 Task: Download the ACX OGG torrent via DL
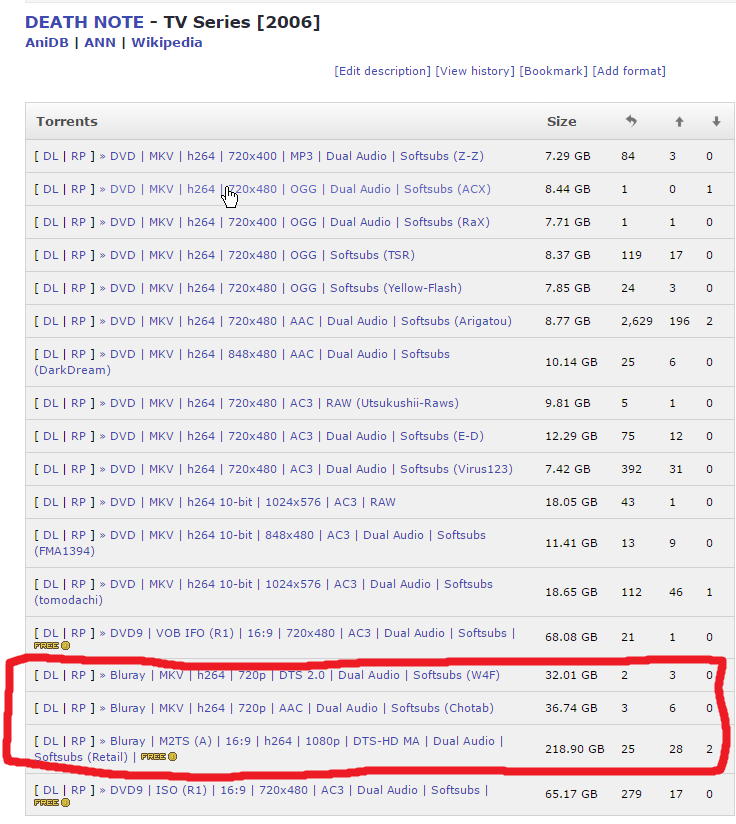50,189
